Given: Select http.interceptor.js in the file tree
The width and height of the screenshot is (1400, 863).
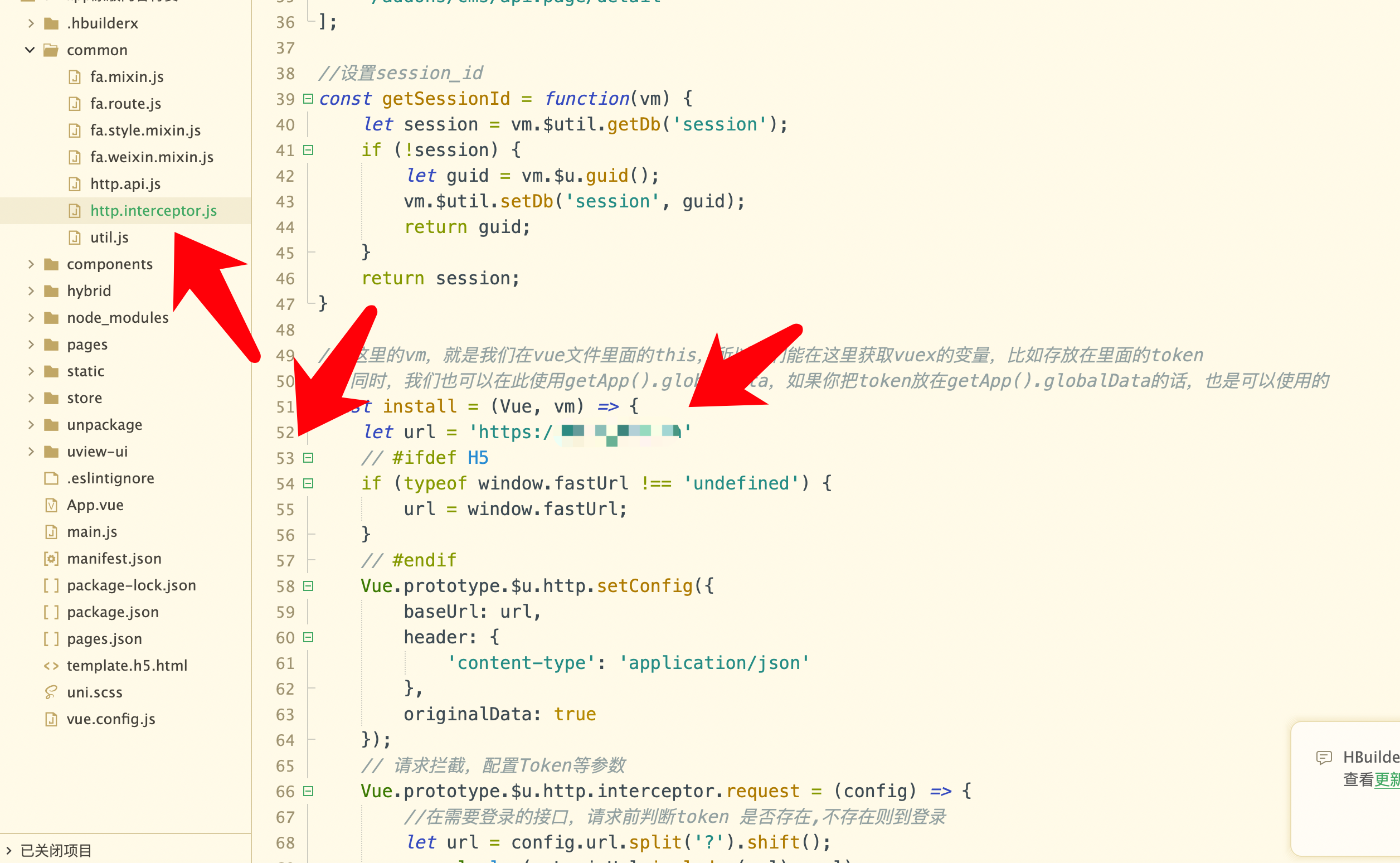Looking at the screenshot, I should tap(153, 211).
